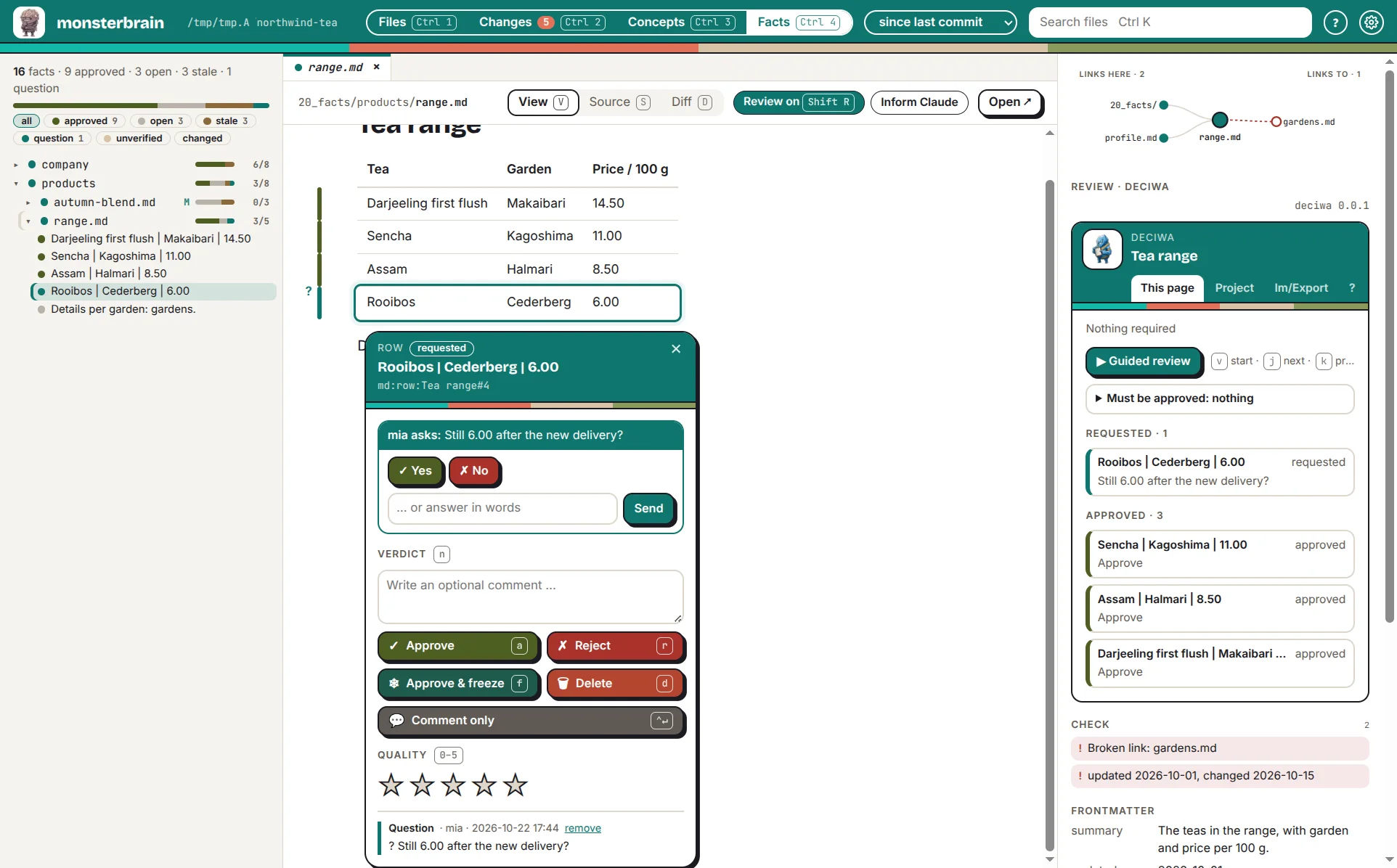Screen dimensions: 1397x868
Task: Switch to the Project tab
Action: pyautogui.click(x=1234, y=288)
